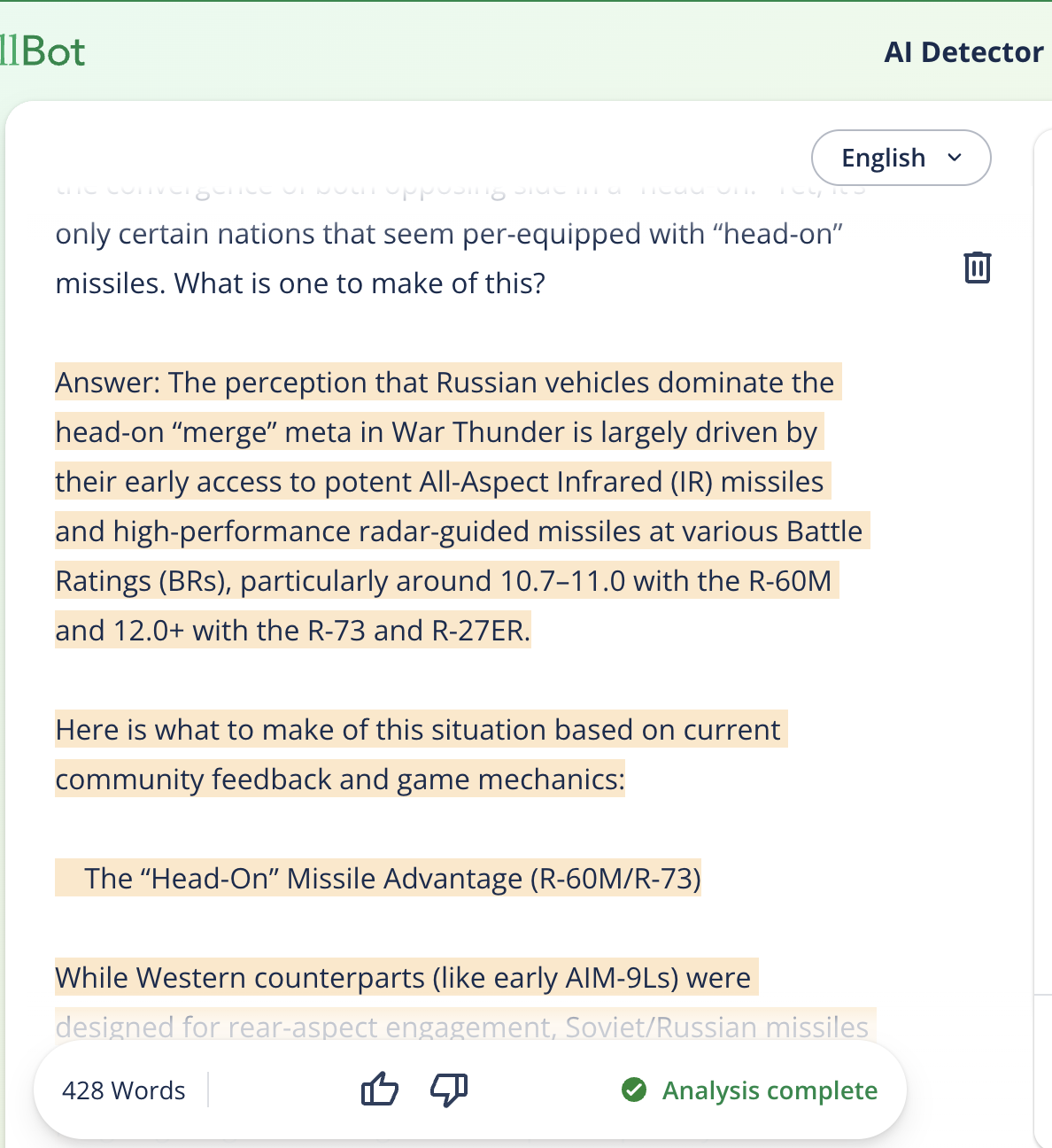1052x1148 pixels.
Task: Click the "While Western counterparts" highlighted line
Action: coord(403,978)
